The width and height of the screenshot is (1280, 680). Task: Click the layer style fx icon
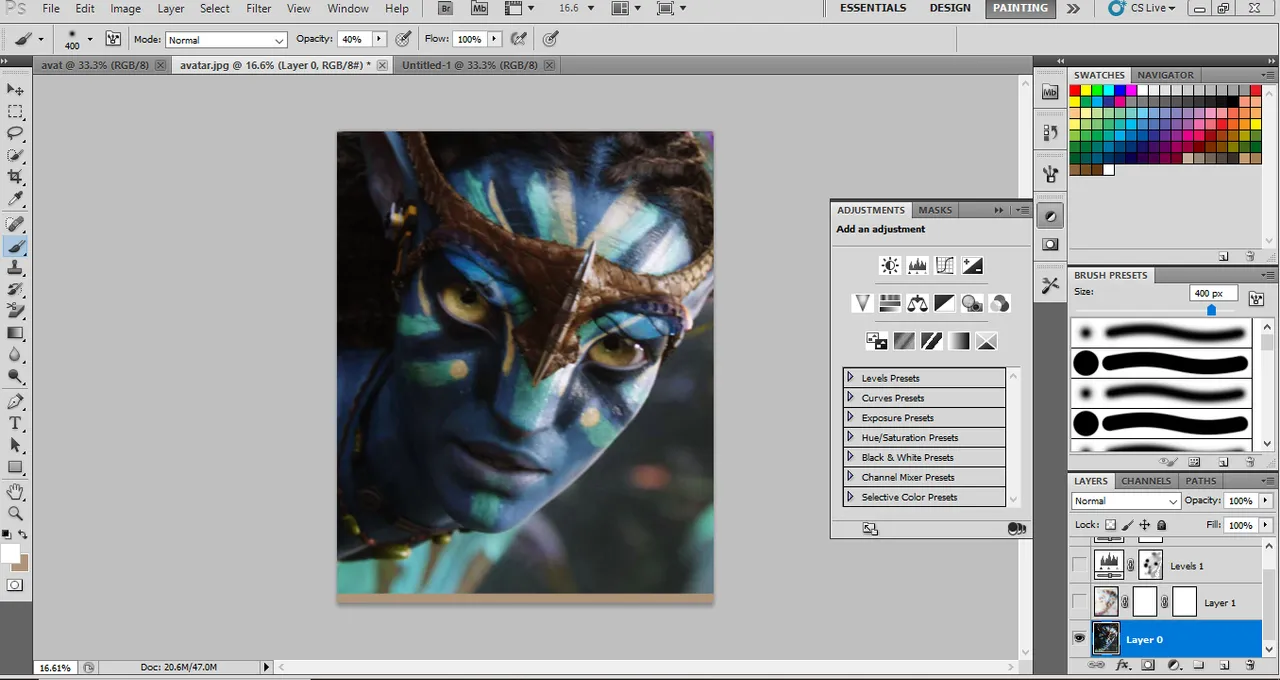coord(1123,665)
